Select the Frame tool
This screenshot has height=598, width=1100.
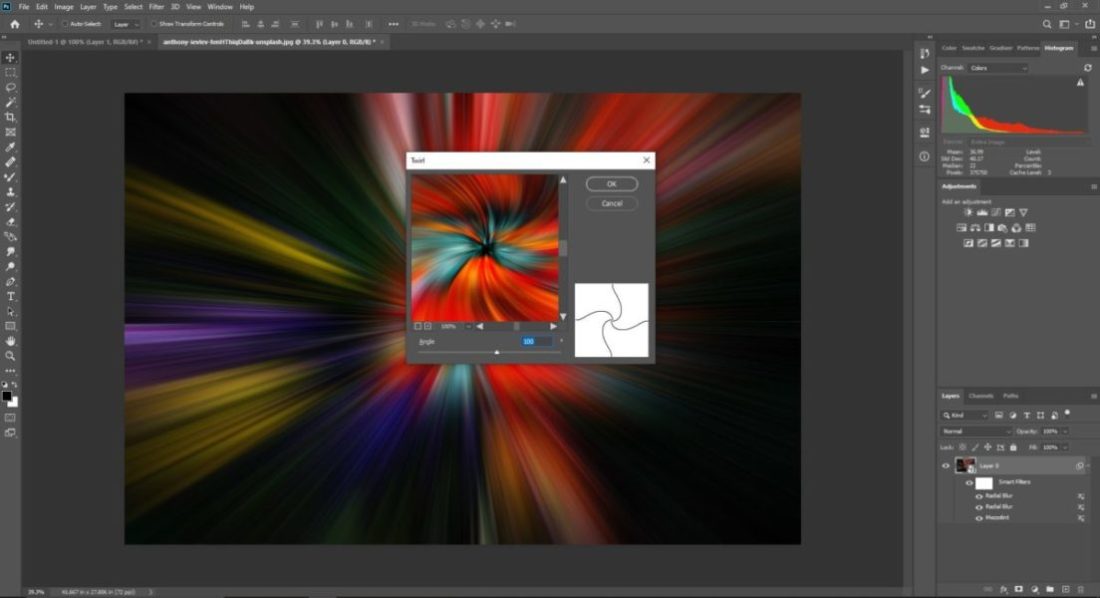click(10, 132)
